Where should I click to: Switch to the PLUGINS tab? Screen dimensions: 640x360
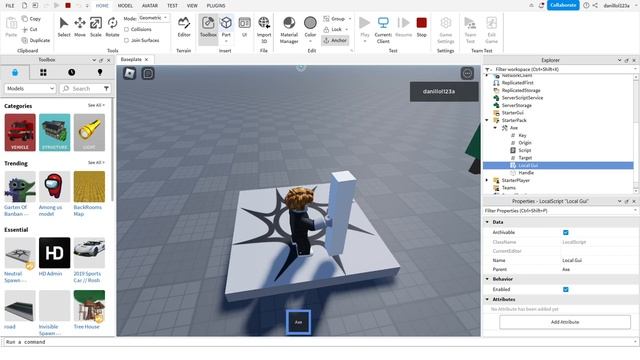216,6
